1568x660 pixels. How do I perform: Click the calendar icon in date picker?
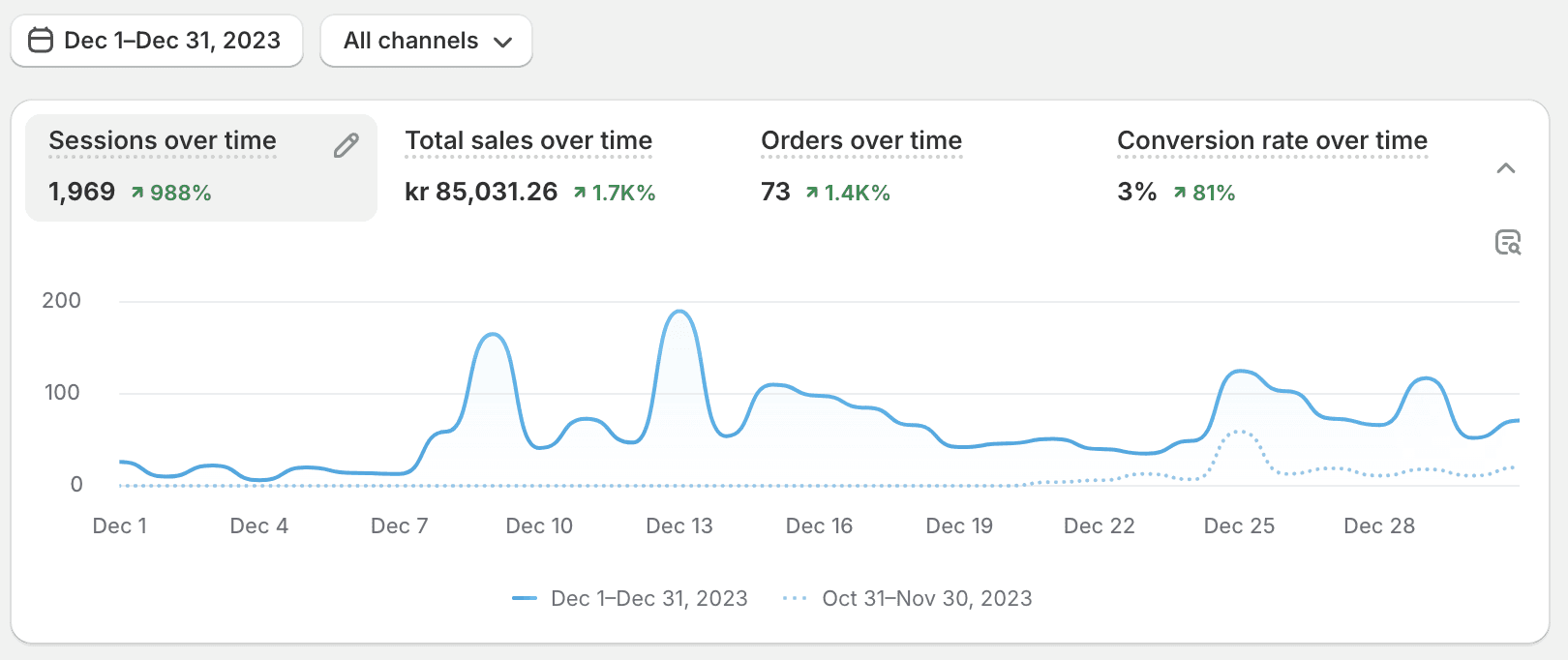pyautogui.click(x=41, y=41)
